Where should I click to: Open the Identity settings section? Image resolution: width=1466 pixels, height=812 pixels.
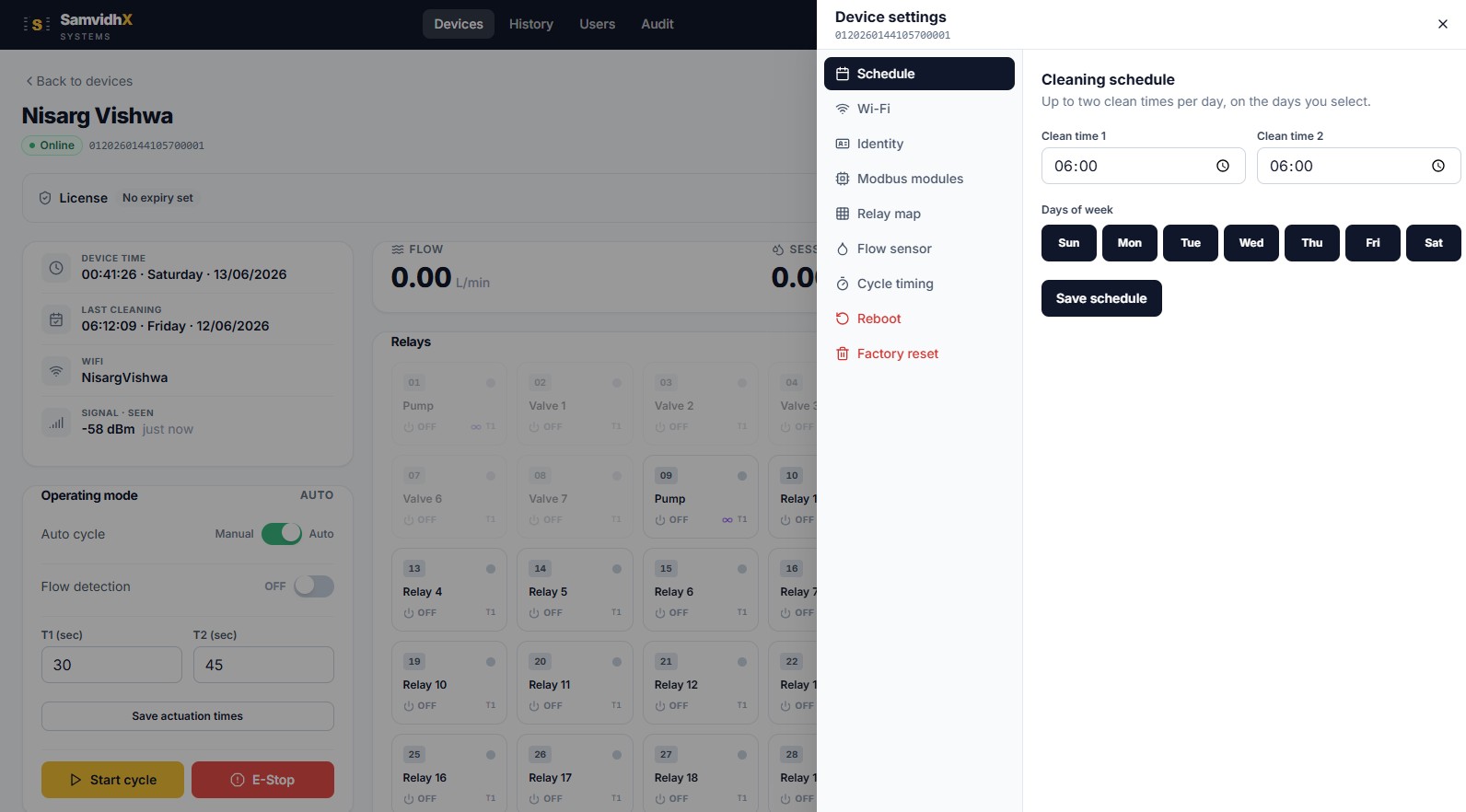919,144
